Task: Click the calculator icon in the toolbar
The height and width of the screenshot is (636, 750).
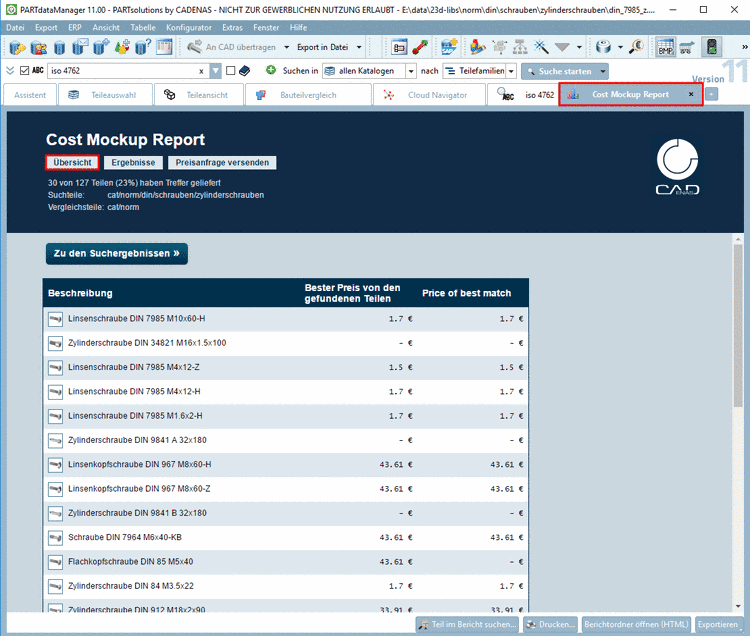Action: point(165,47)
